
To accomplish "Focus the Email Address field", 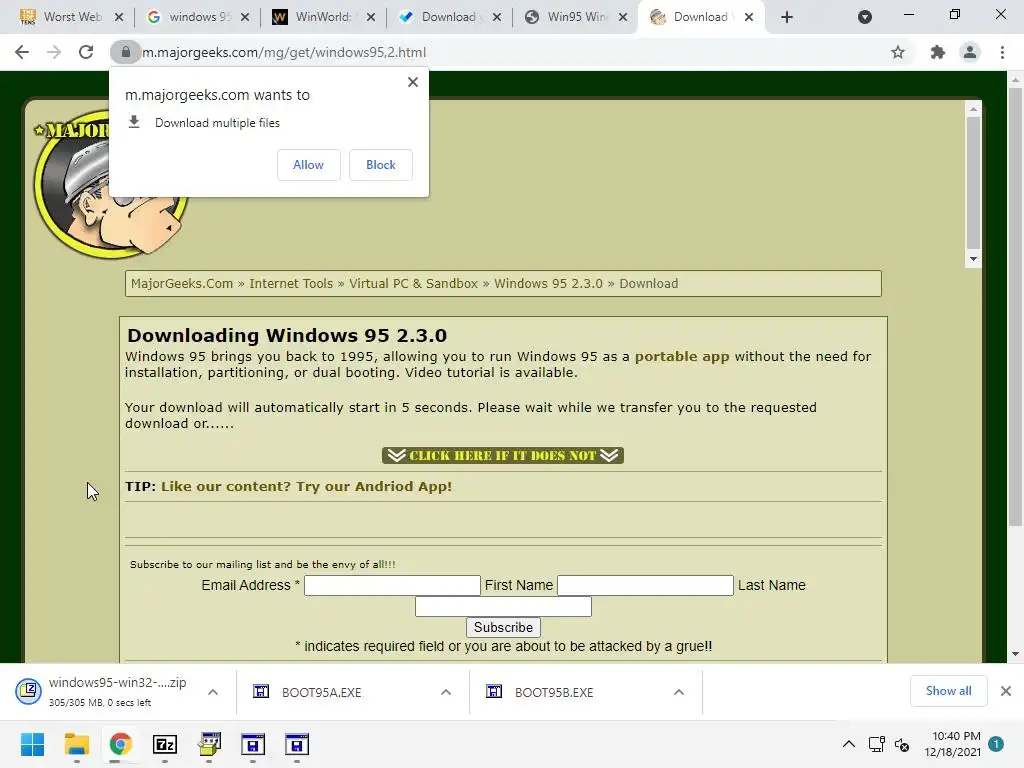I will (x=392, y=585).
